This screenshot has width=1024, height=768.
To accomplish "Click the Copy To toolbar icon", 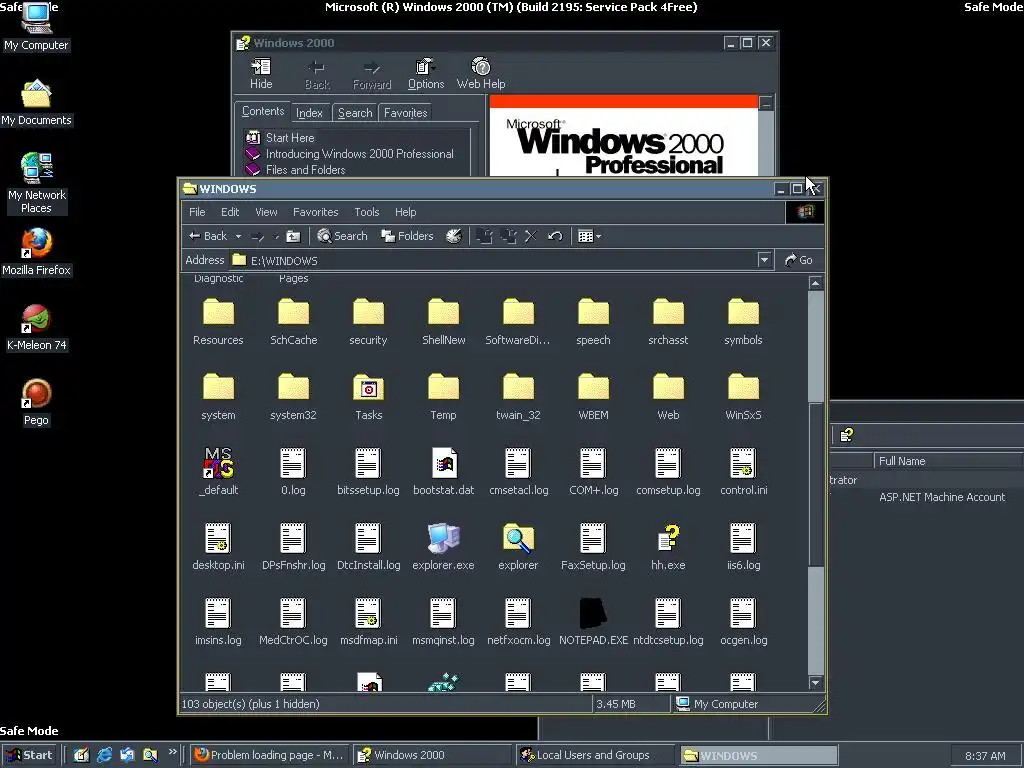I will pos(508,236).
